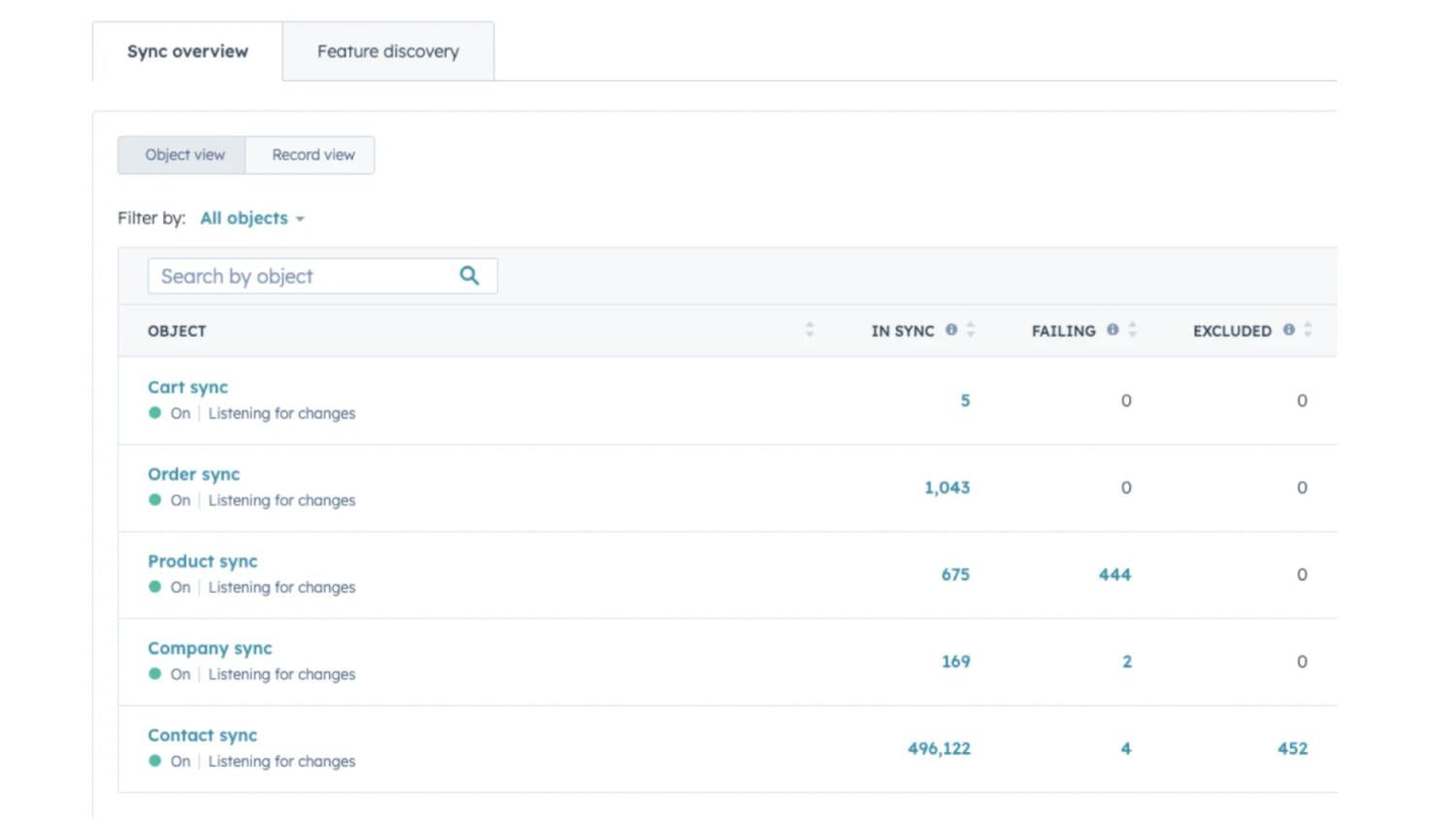Click Company sync failing count 2
The image size is (1456, 819).
tap(1127, 662)
